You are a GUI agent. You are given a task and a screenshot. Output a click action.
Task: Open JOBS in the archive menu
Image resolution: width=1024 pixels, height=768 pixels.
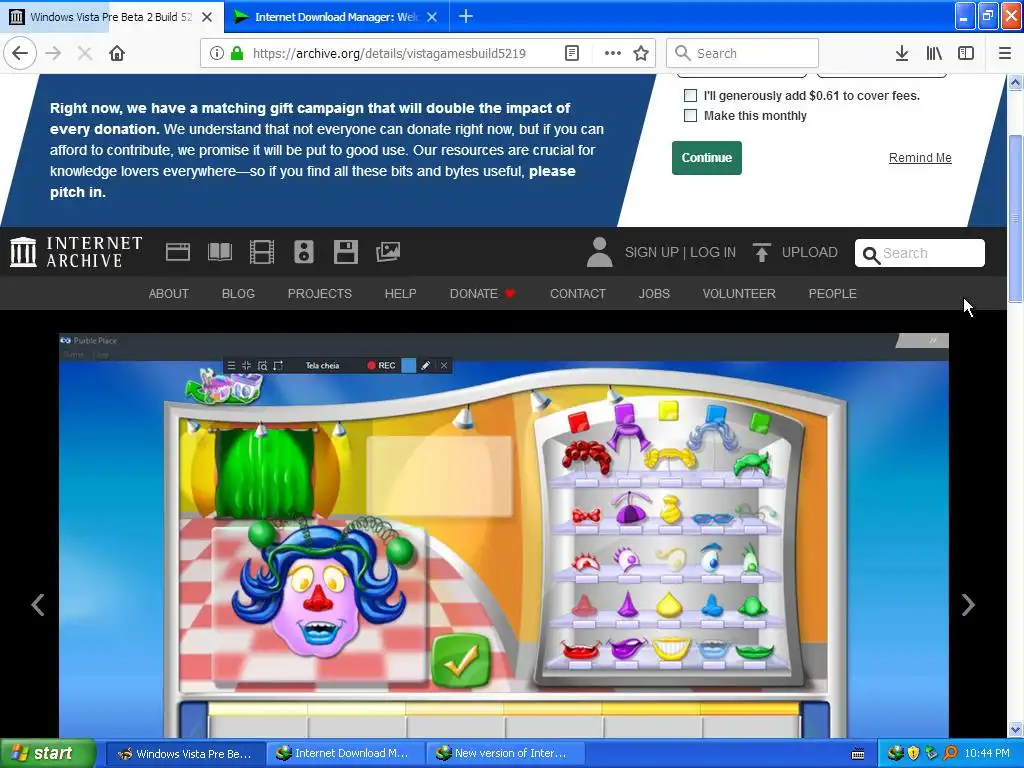pos(654,294)
